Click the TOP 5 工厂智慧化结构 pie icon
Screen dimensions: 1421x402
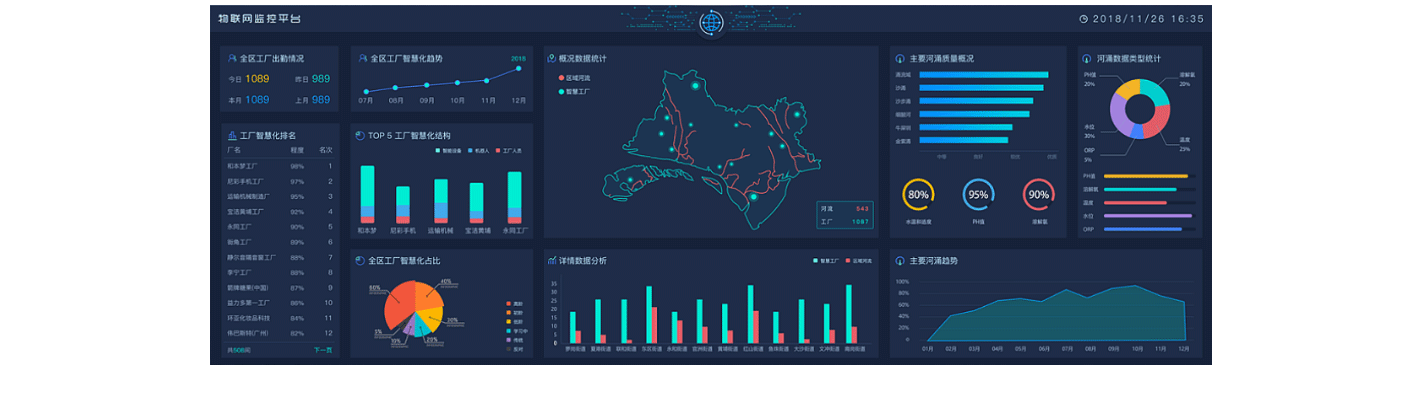[x=360, y=135]
